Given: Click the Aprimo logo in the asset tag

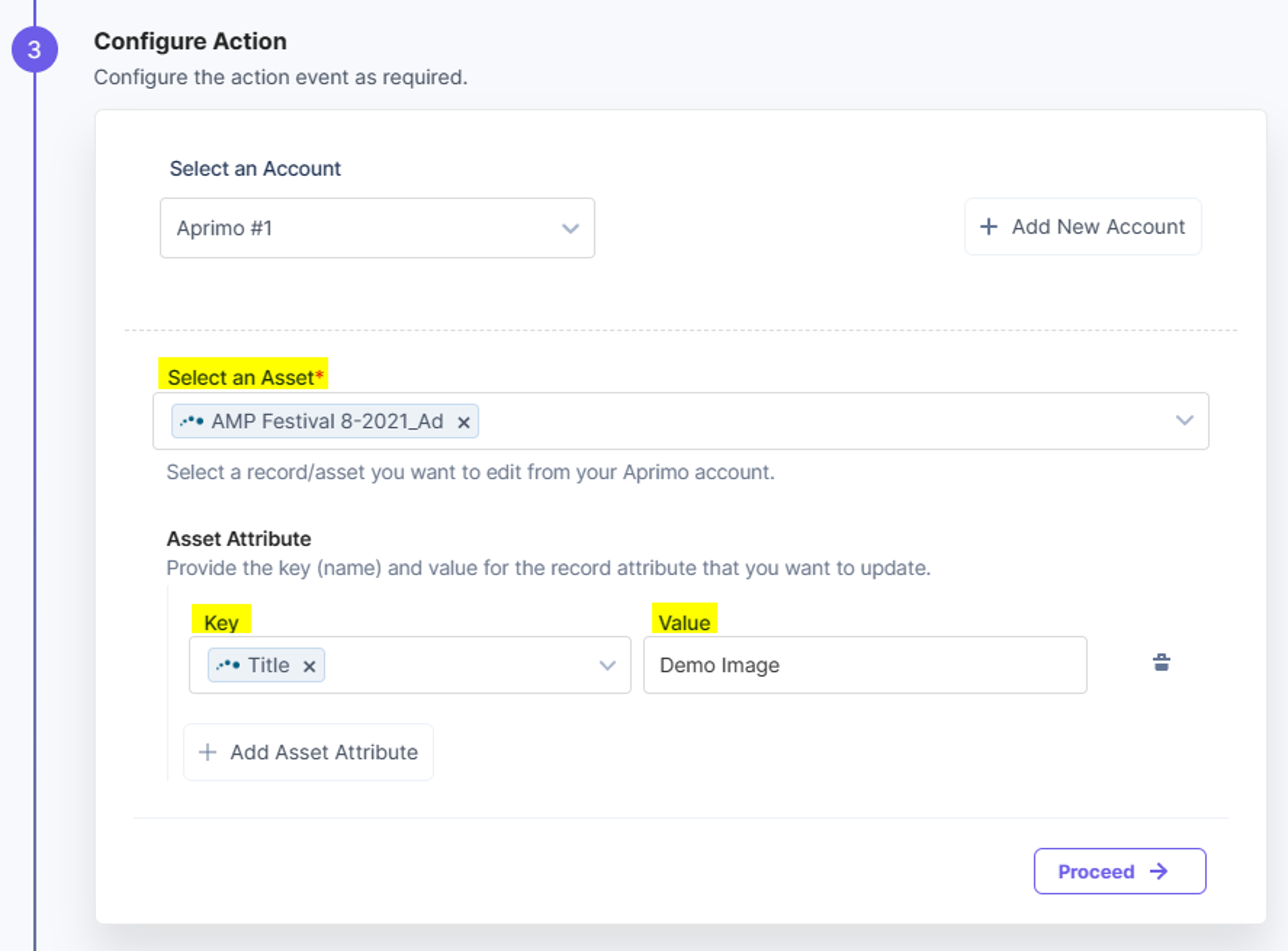Looking at the screenshot, I should (x=192, y=421).
